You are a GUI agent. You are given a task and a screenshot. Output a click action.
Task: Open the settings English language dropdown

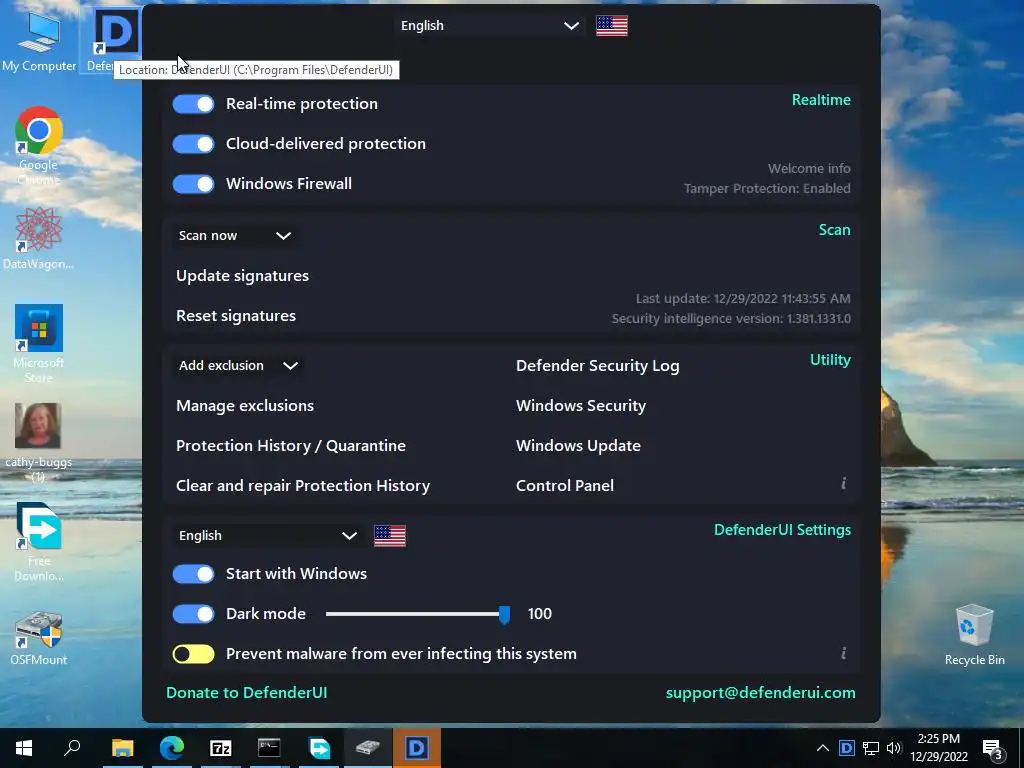(268, 536)
